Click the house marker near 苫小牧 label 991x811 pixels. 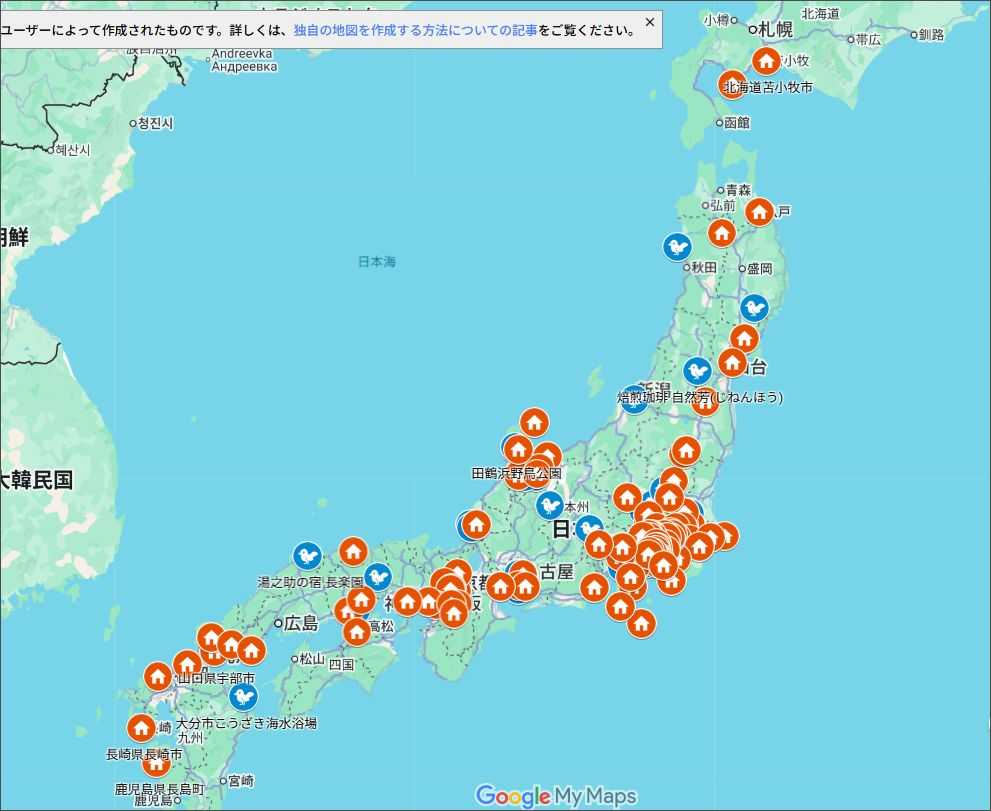pos(767,61)
